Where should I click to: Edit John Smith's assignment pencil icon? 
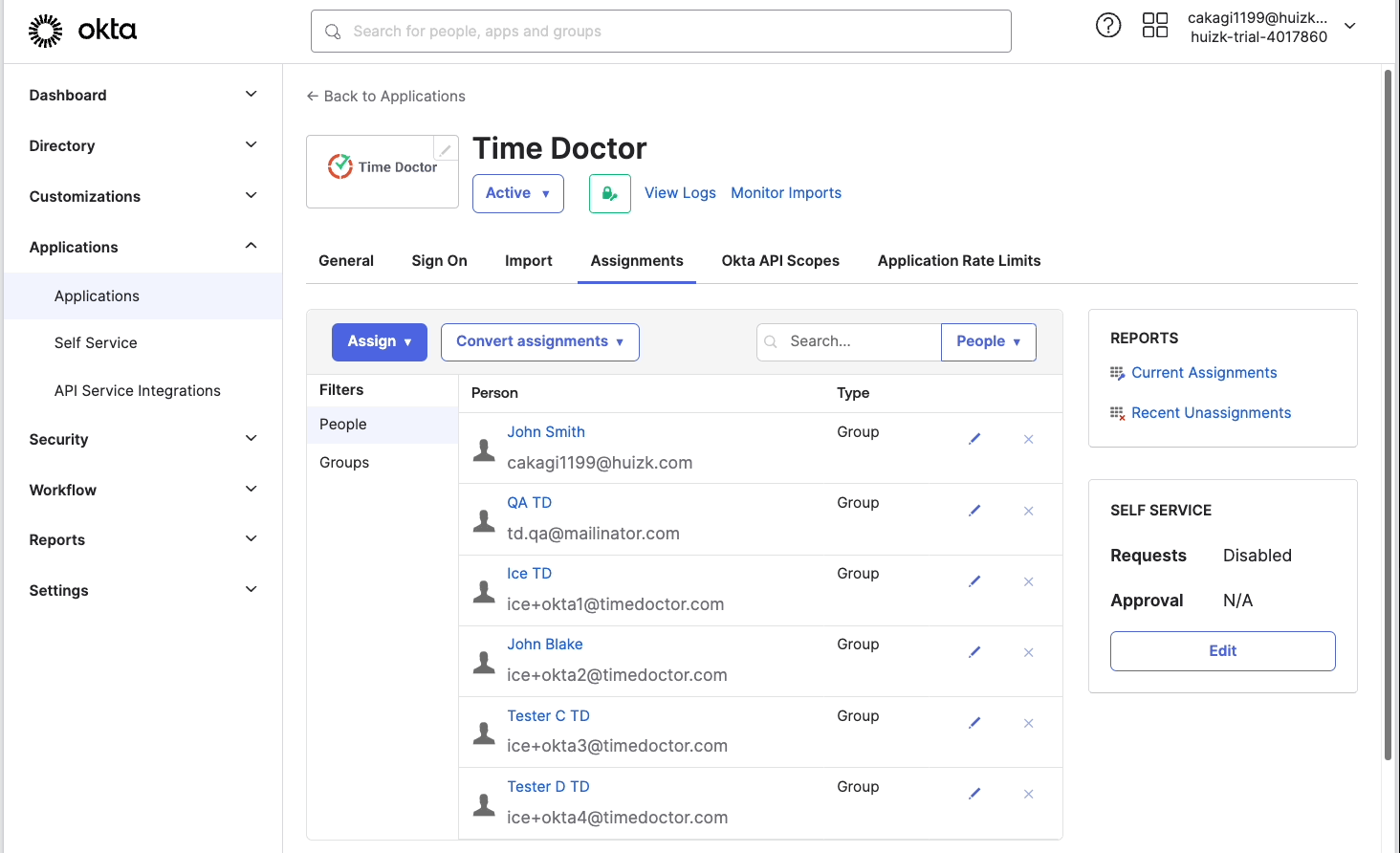point(974,439)
